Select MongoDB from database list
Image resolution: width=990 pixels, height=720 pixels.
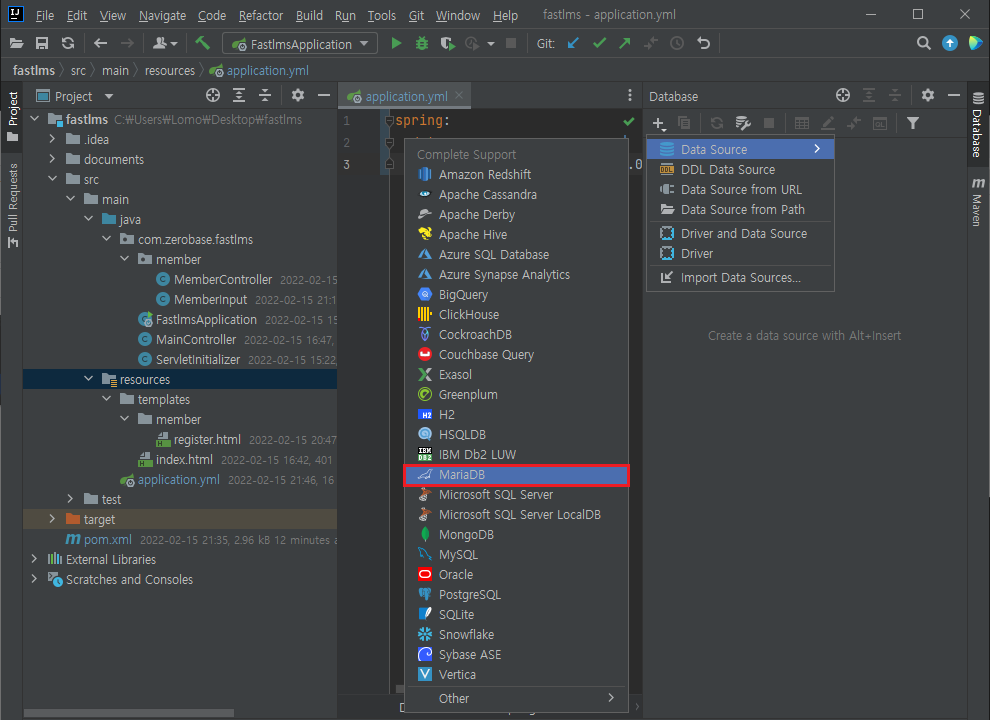[x=516, y=535]
